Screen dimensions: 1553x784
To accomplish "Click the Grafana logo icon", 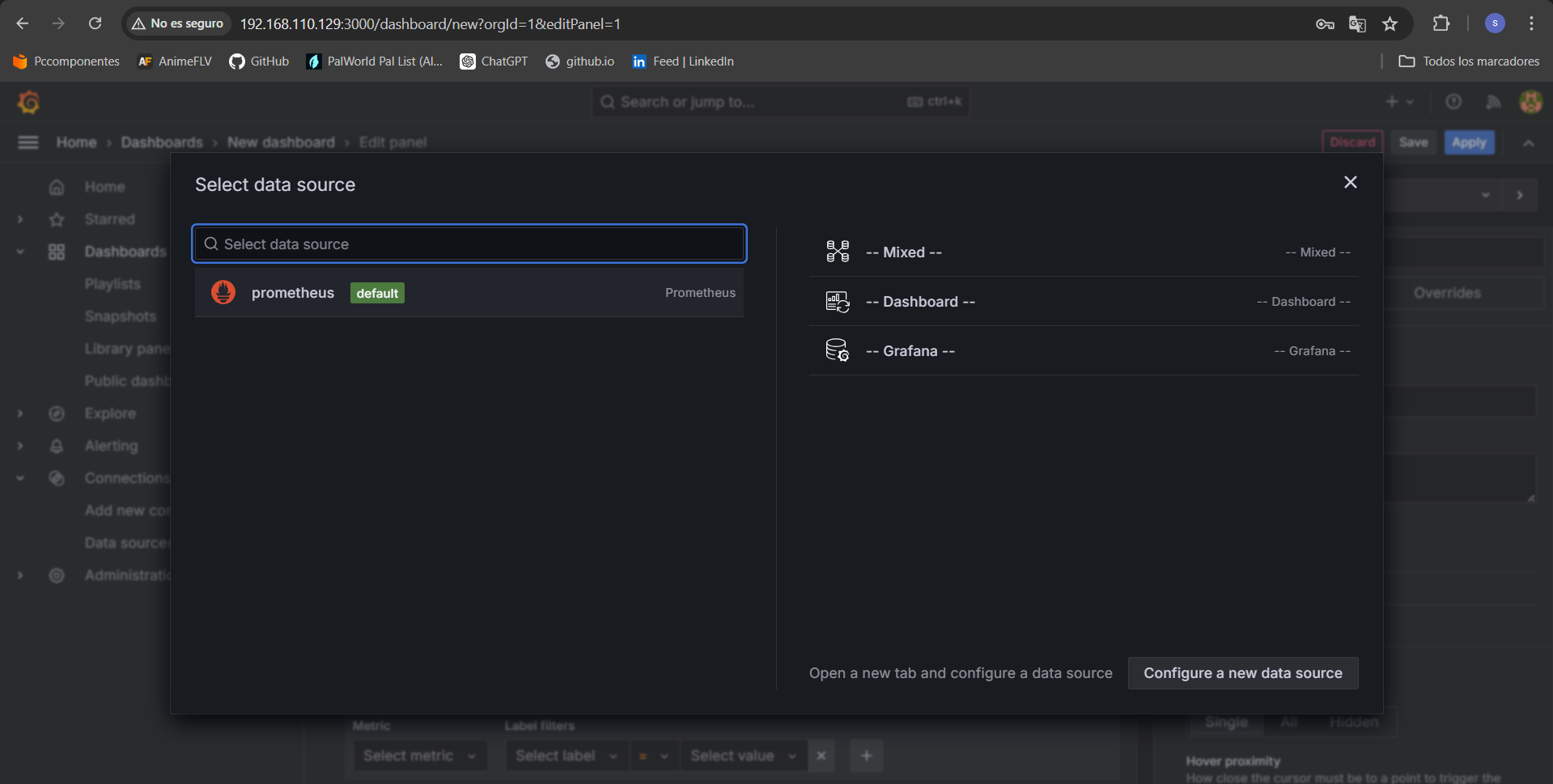I will (29, 102).
